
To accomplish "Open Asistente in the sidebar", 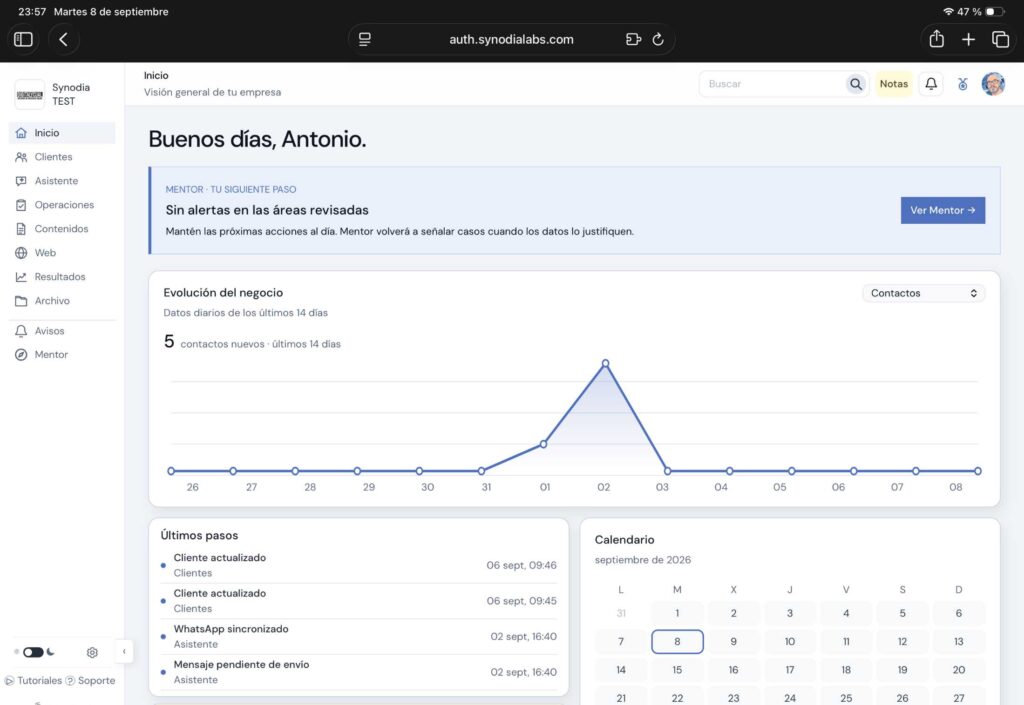I will click(x=62, y=181).
